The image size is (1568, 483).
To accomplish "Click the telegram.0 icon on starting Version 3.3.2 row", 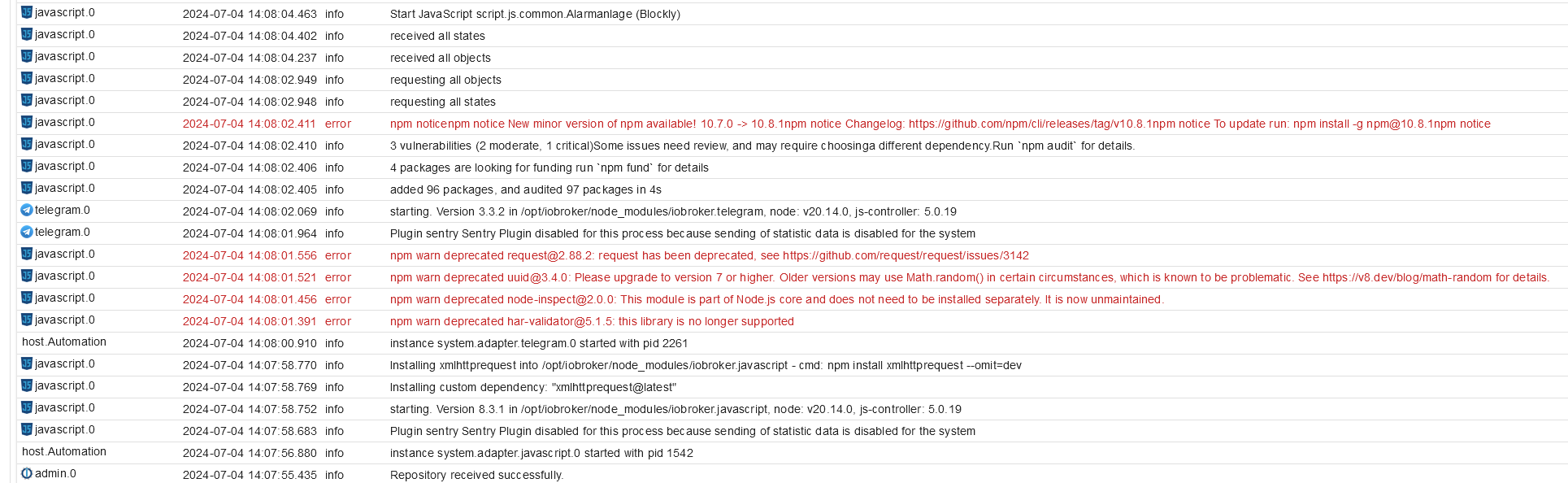I will pyautogui.click(x=27, y=210).
